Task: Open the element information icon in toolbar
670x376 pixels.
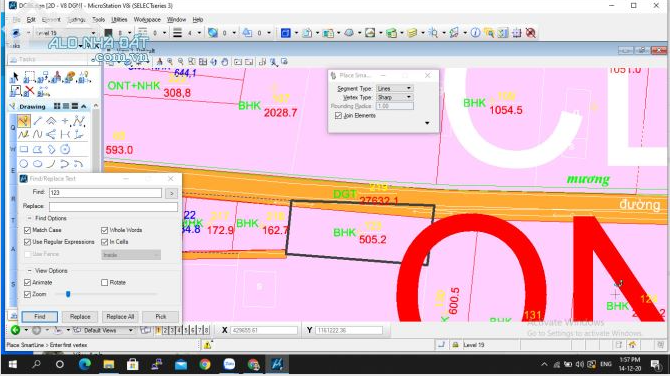Action: [x=475, y=33]
